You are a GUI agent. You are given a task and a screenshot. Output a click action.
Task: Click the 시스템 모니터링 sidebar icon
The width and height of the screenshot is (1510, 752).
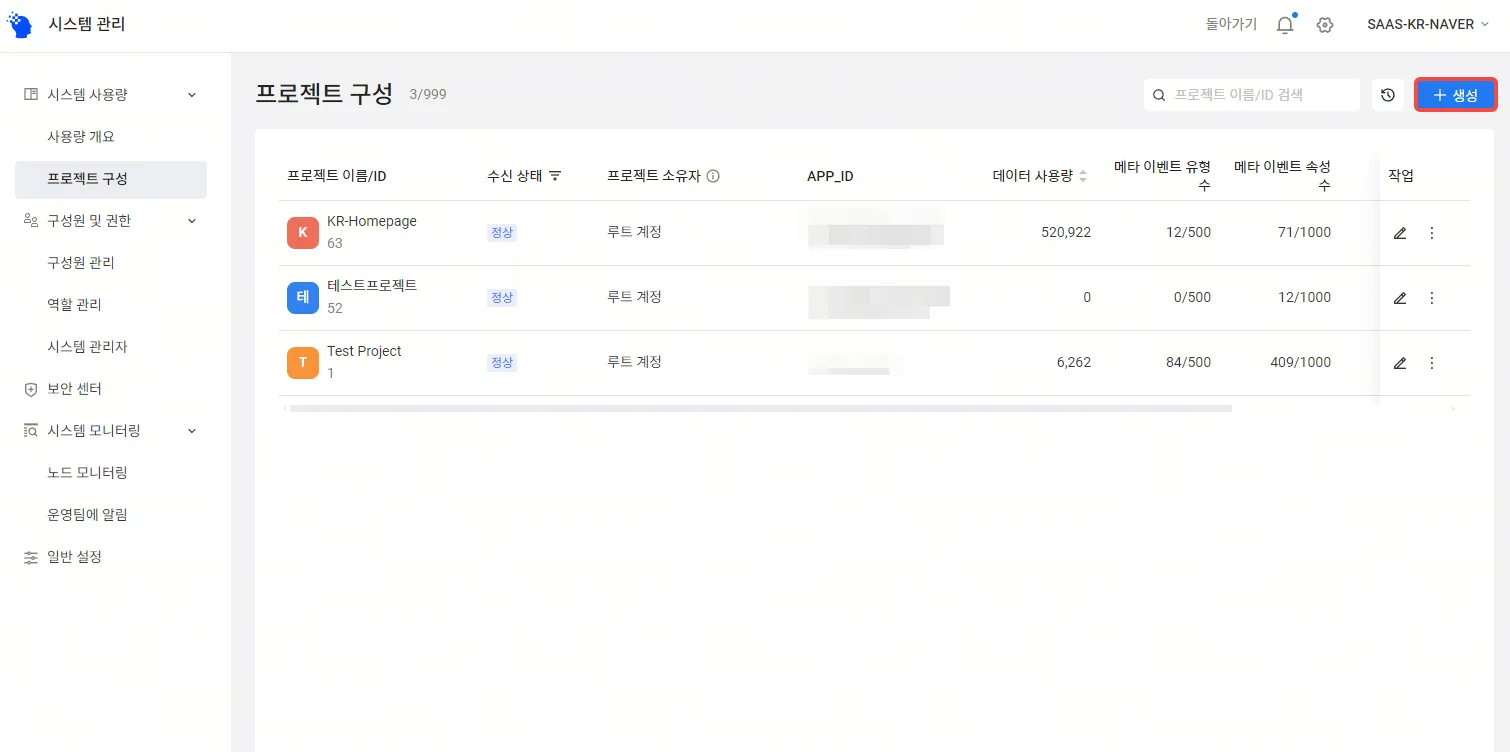[31, 431]
